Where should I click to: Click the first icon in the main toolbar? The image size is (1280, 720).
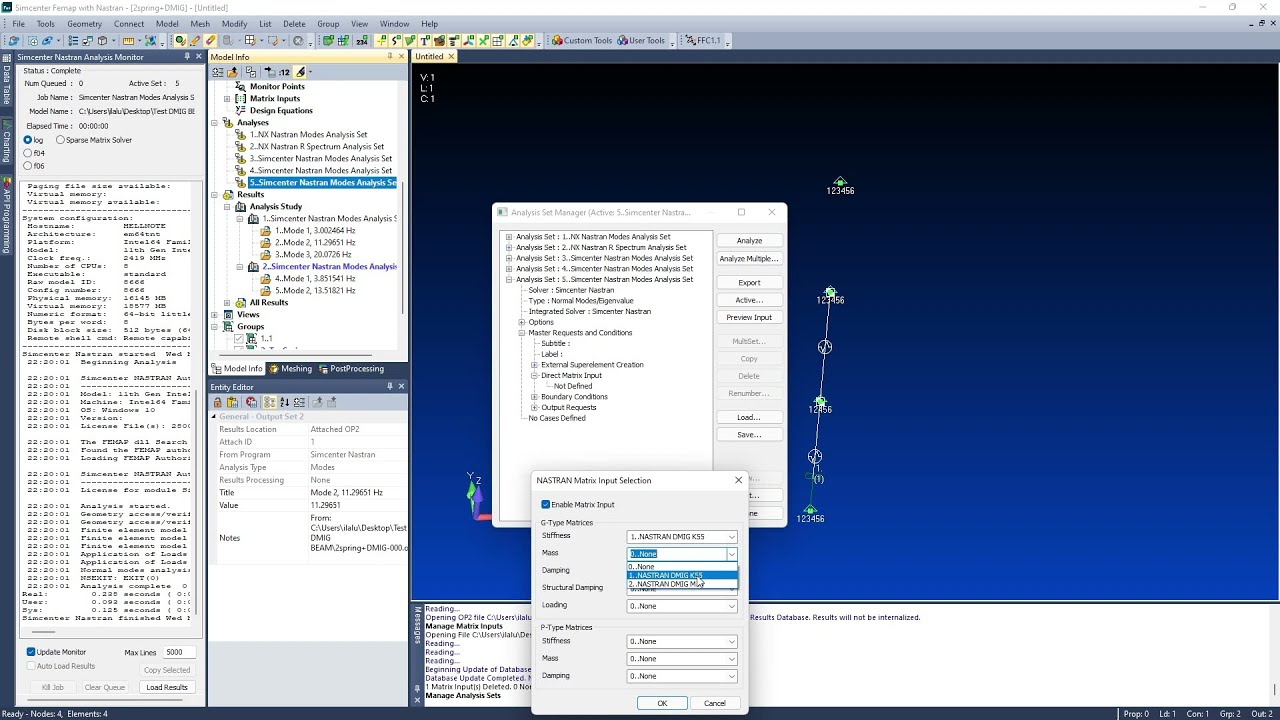13,41
